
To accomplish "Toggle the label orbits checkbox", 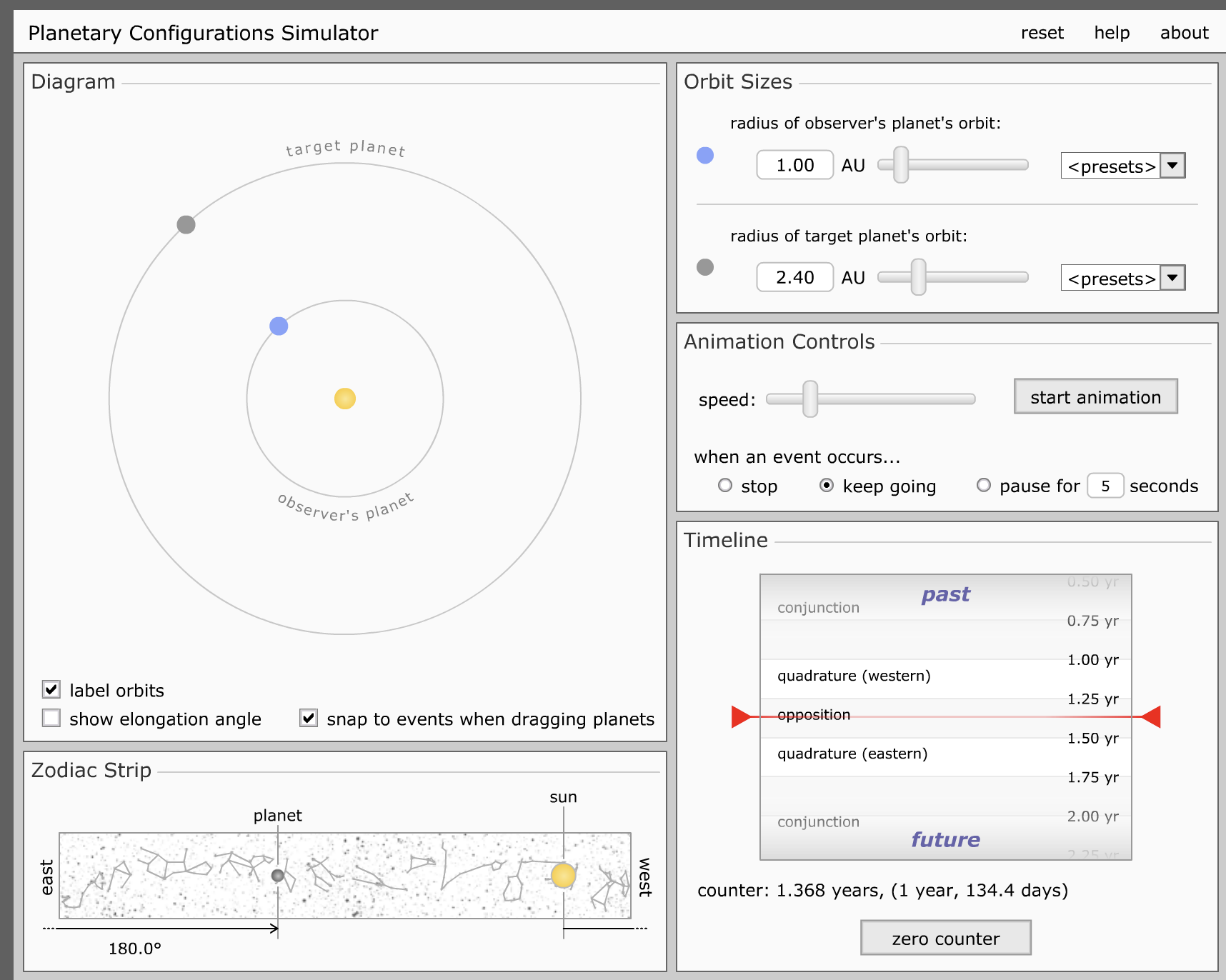I will pos(51,689).
